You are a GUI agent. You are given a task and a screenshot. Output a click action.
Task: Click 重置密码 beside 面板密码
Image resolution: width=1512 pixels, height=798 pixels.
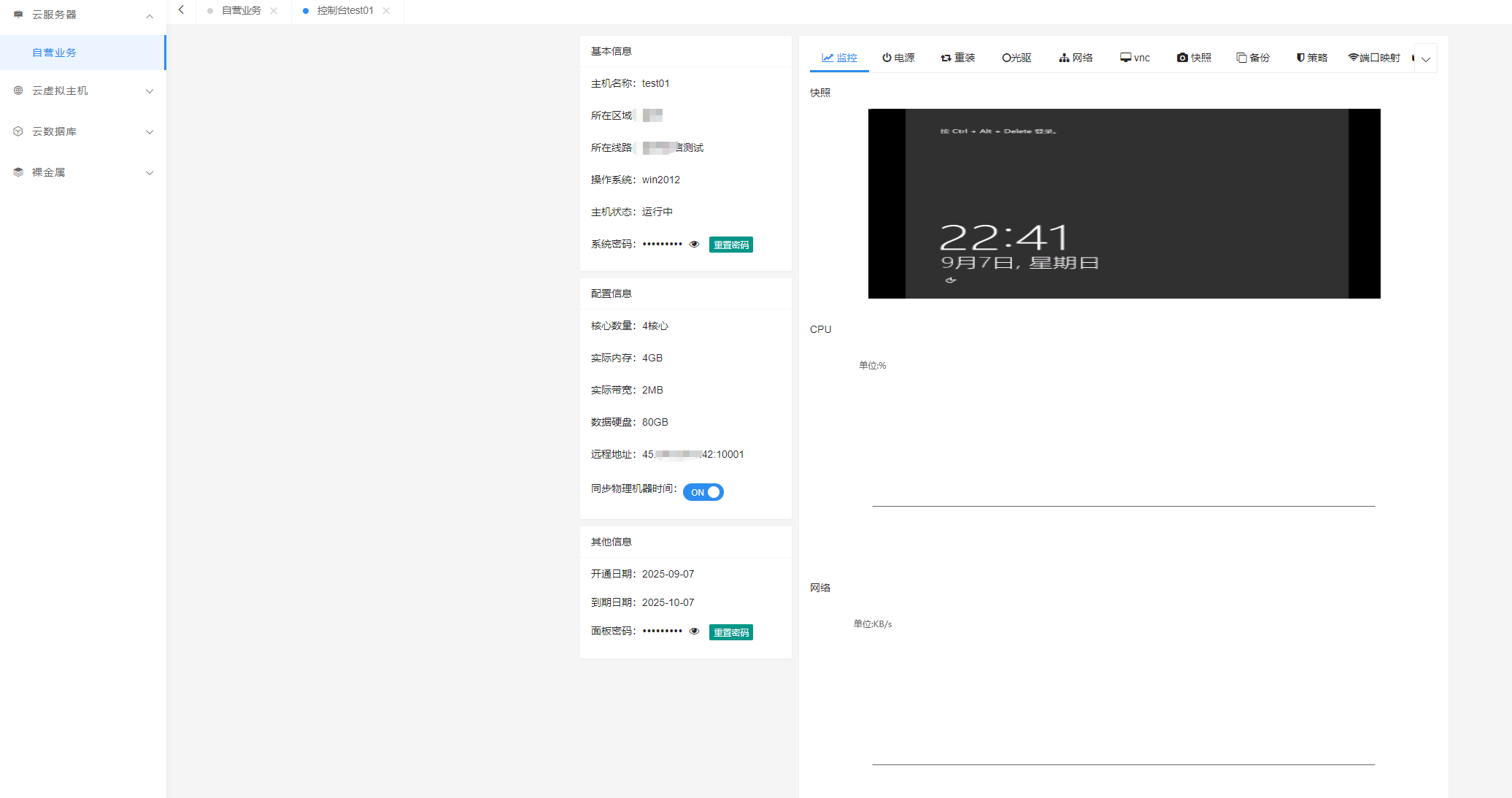point(730,632)
